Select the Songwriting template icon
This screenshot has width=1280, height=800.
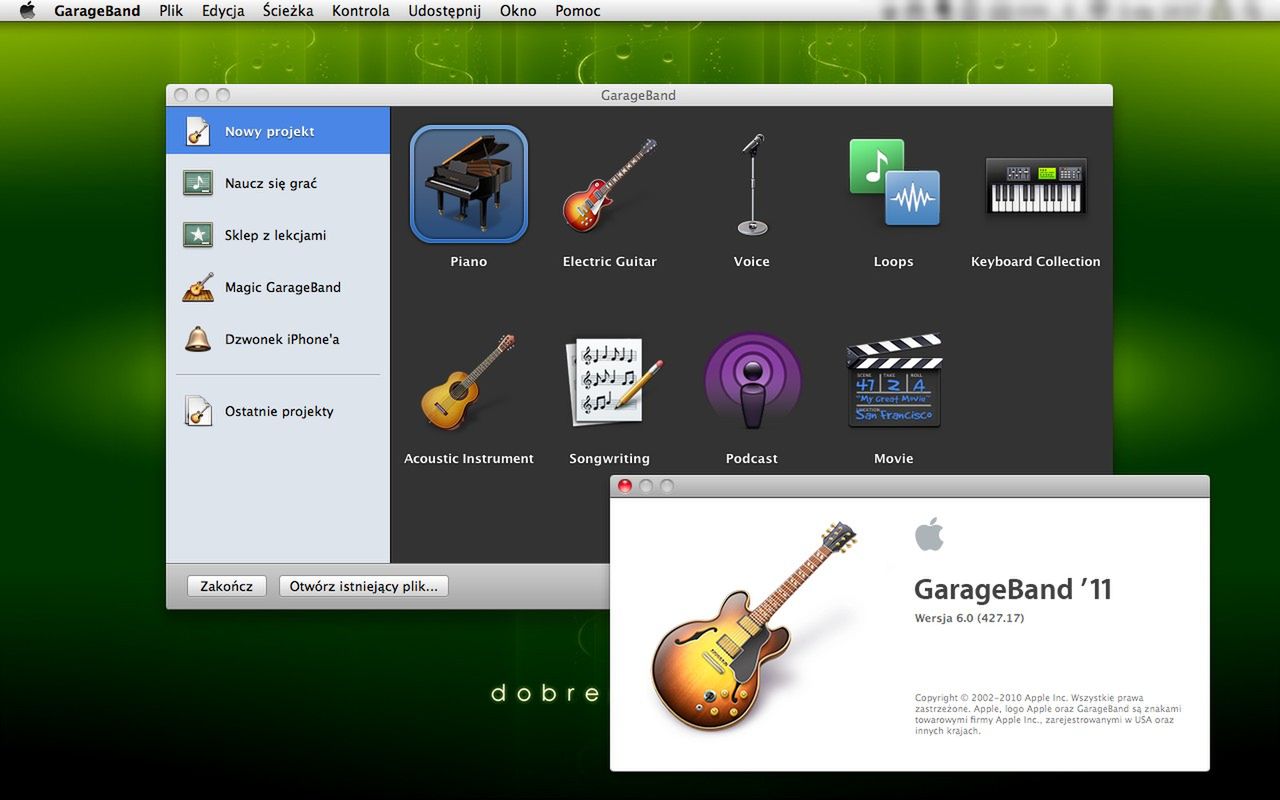pyautogui.click(x=610, y=380)
